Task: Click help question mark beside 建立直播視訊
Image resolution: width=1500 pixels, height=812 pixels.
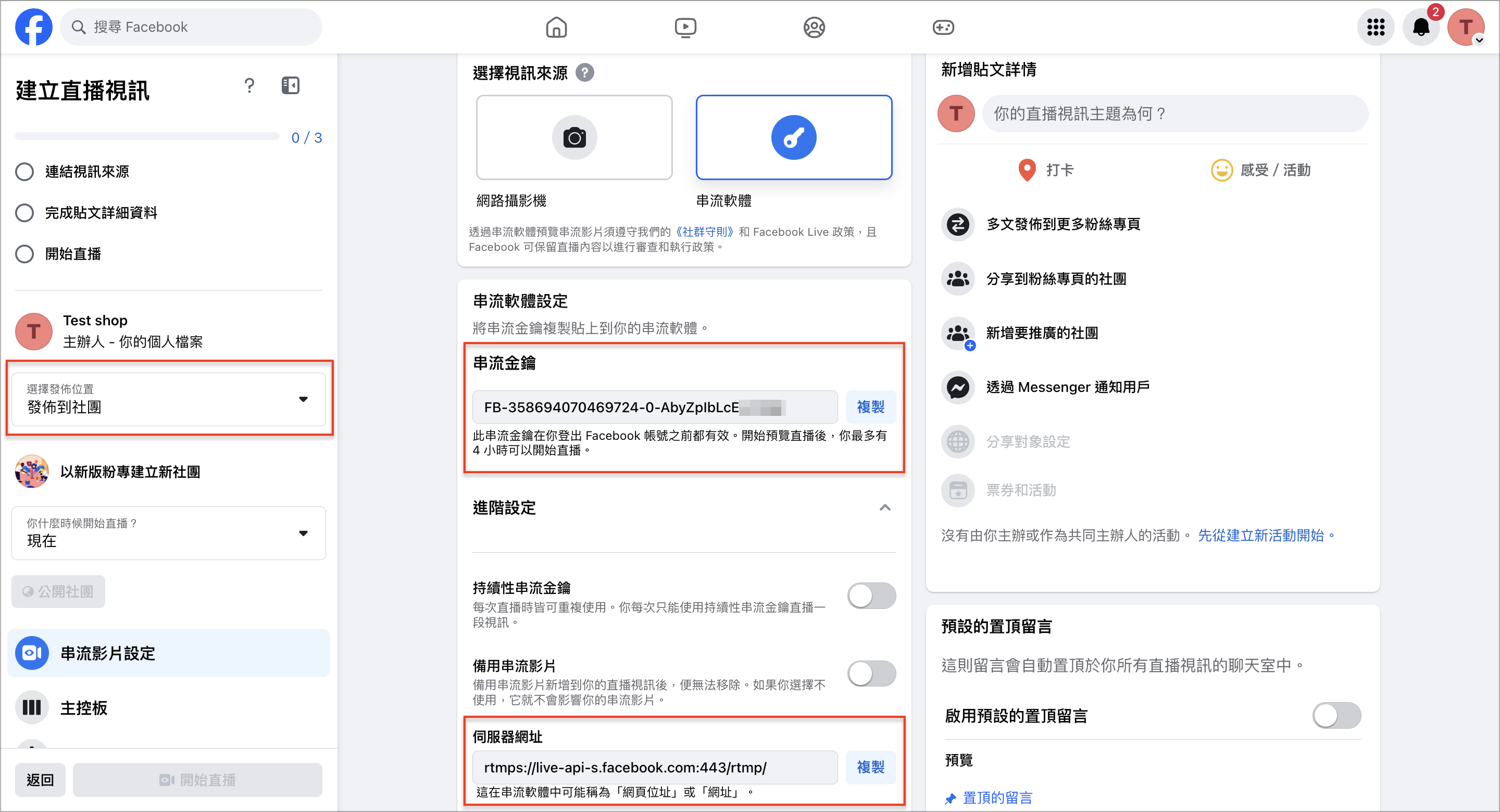Action: point(249,85)
